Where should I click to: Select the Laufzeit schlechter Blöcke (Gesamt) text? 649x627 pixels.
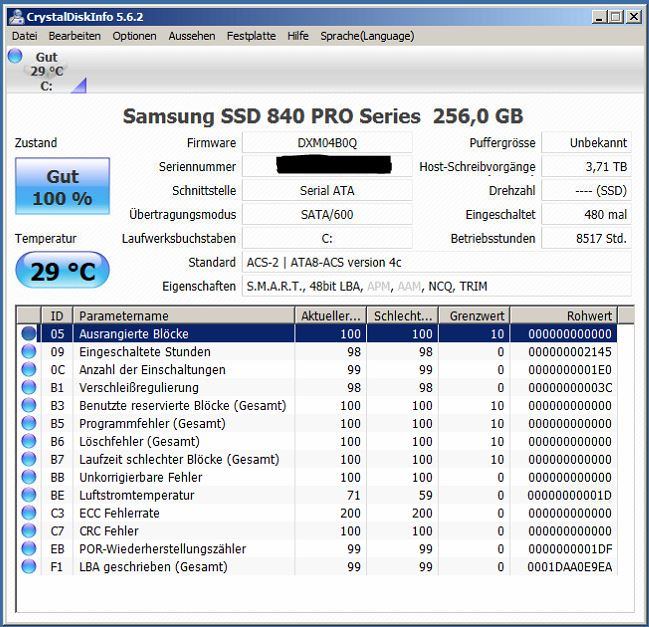pos(179,459)
